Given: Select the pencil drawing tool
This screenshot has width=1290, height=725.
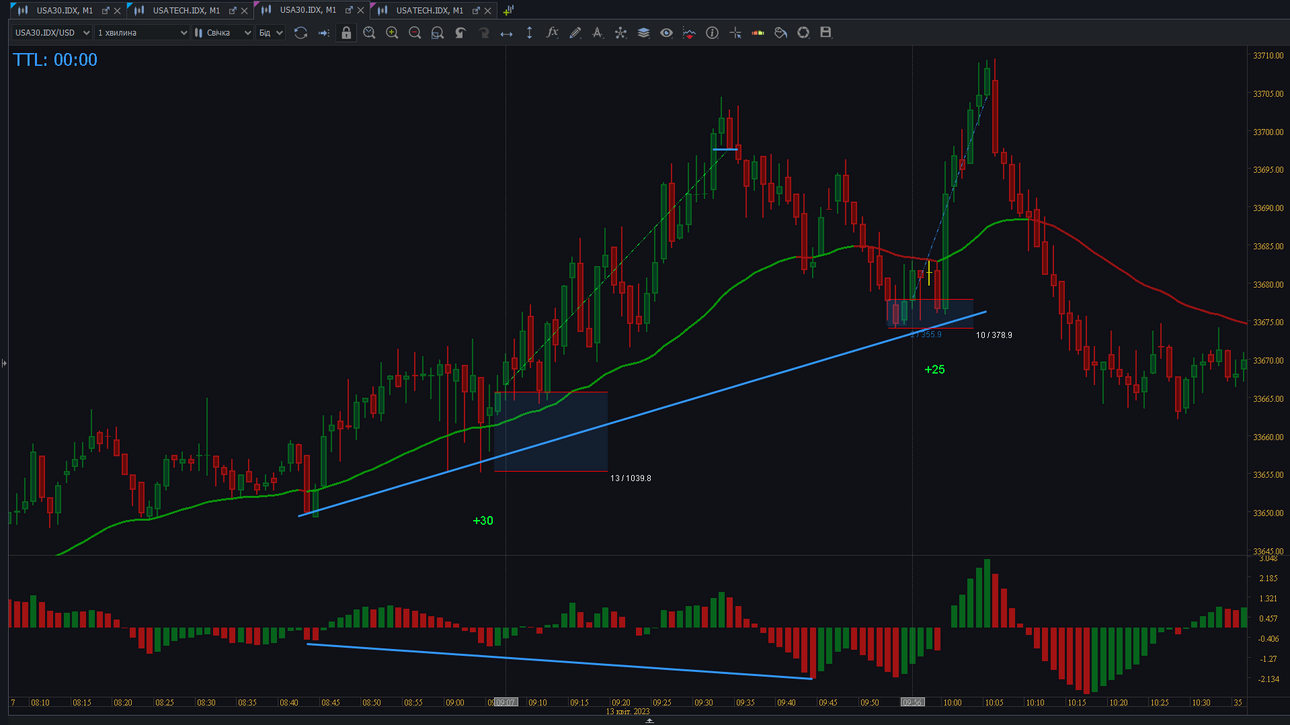Looking at the screenshot, I should pos(575,33).
